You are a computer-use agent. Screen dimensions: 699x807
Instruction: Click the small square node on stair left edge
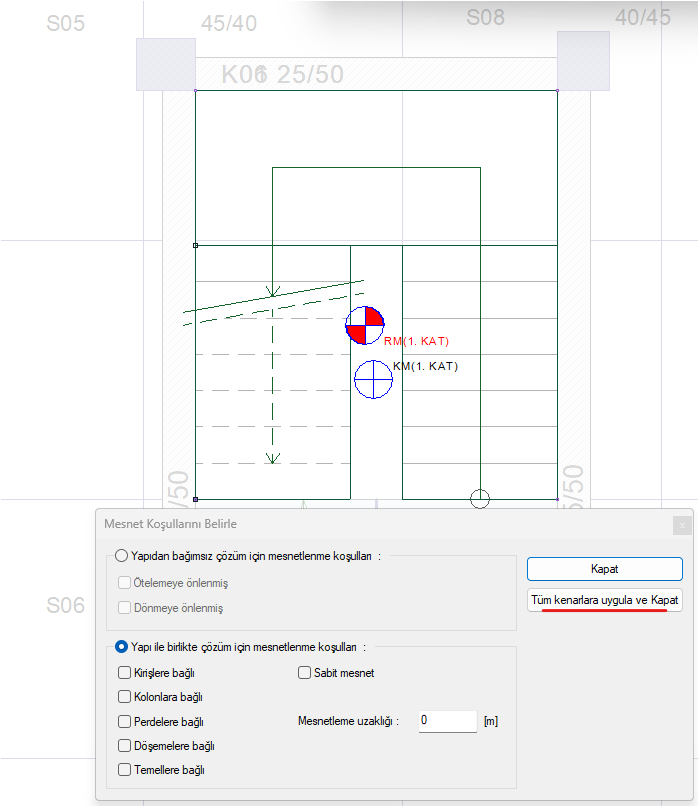195,245
